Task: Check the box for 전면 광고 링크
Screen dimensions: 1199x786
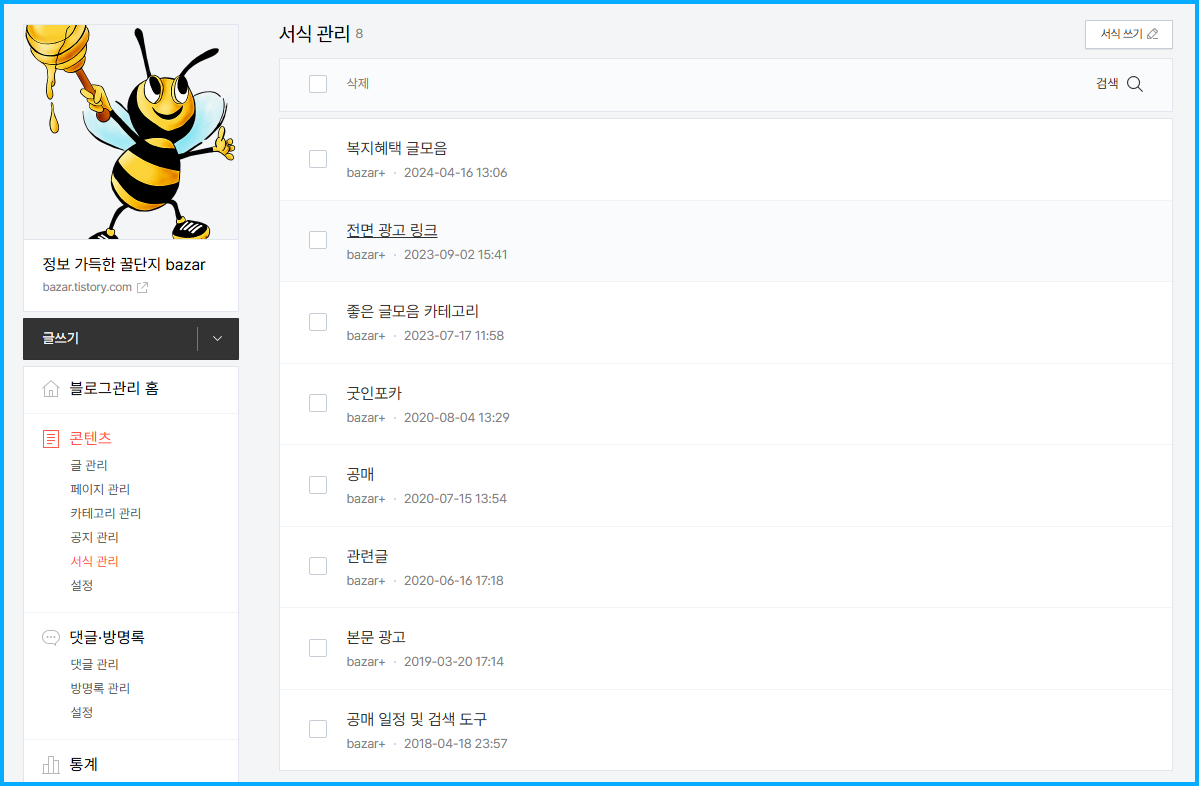Action: click(318, 240)
